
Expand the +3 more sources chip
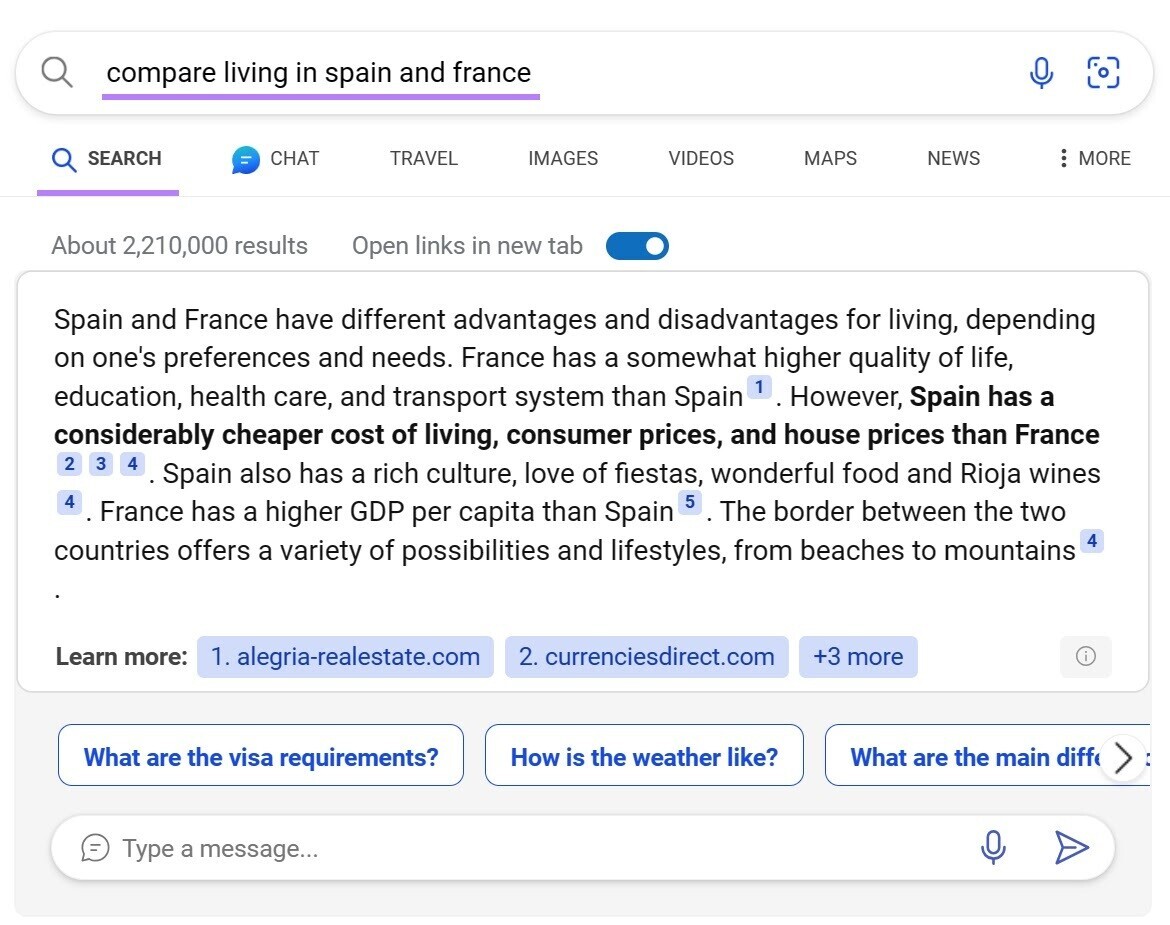(x=858, y=657)
